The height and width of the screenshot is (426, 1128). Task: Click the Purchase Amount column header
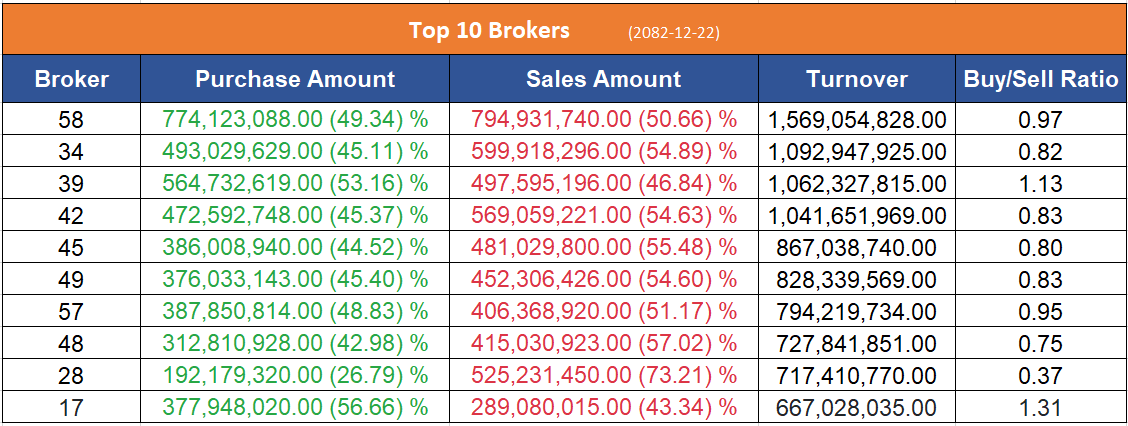[x=295, y=80]
